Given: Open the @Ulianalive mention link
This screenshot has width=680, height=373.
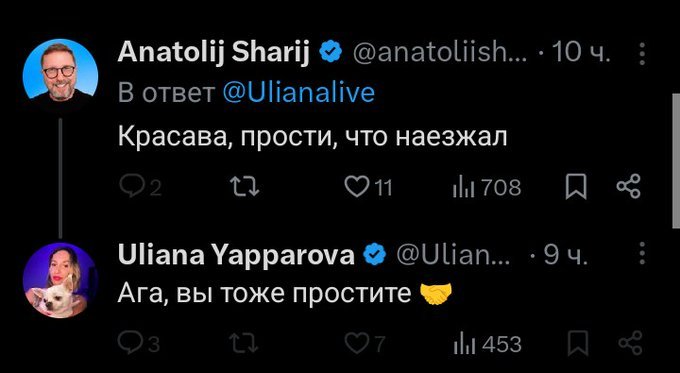Looking at the screenshot, I should click(x=298, y=92).
